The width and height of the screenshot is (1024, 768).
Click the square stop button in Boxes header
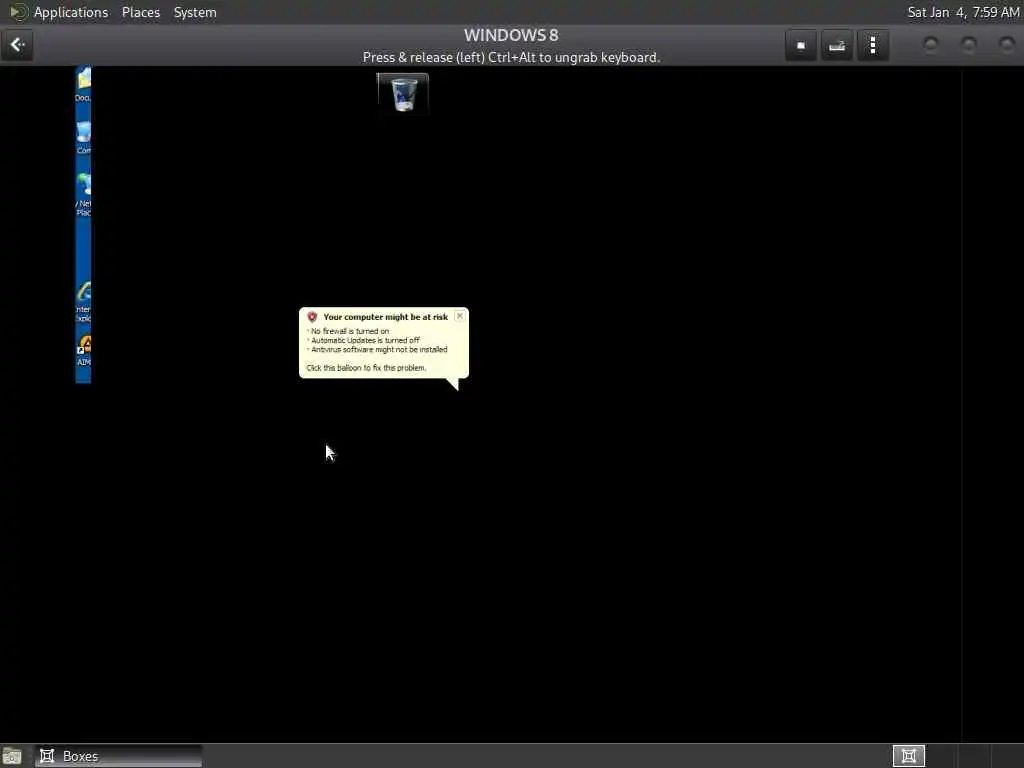(x=801, y=45)
